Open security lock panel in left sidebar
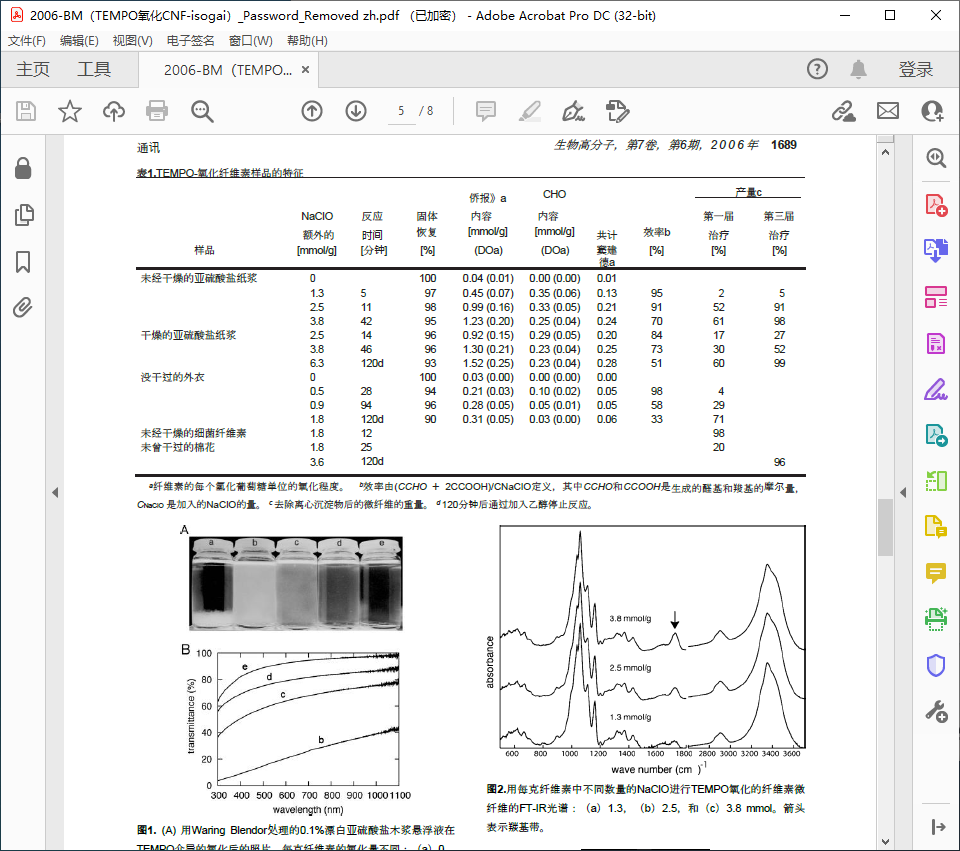 click(23, 168)
